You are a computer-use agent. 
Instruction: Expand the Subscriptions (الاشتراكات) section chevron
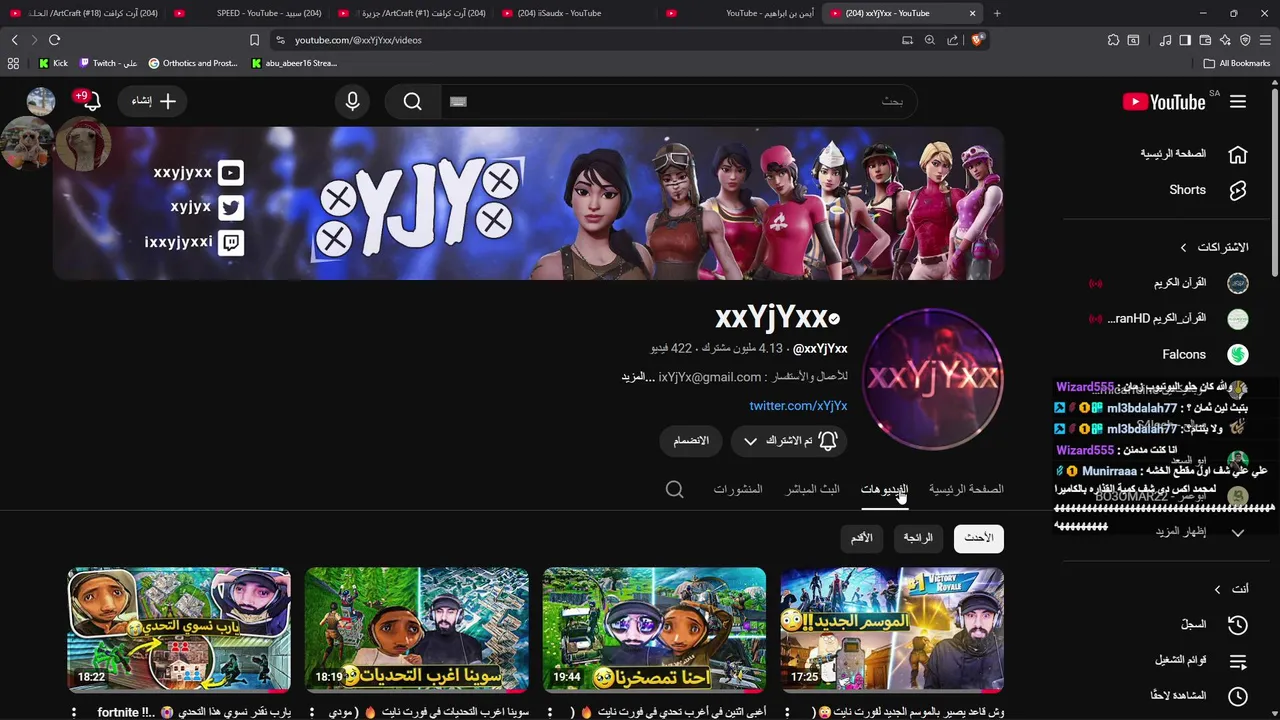pos(1183,247)
